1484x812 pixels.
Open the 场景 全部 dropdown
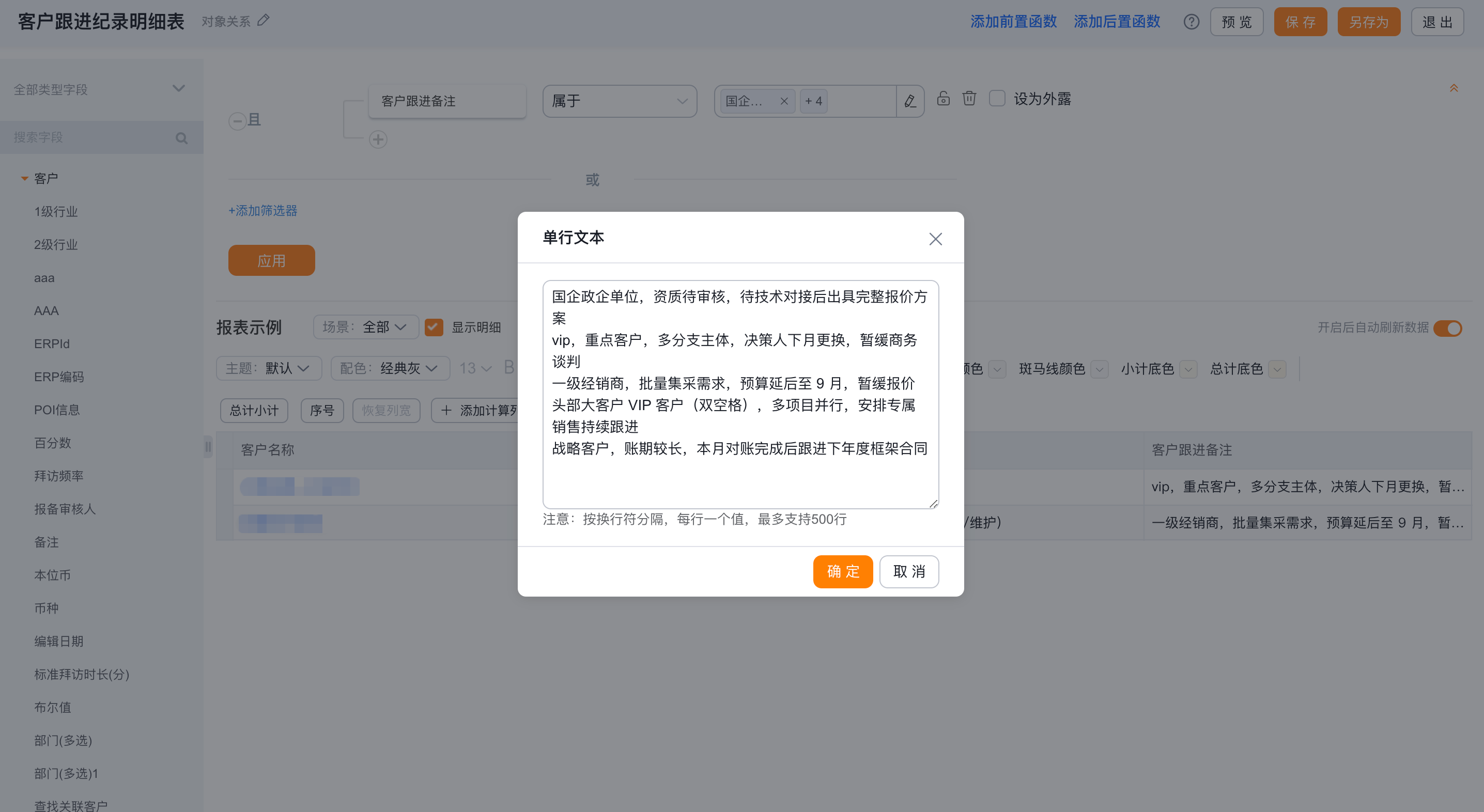[x=366, y=327]
